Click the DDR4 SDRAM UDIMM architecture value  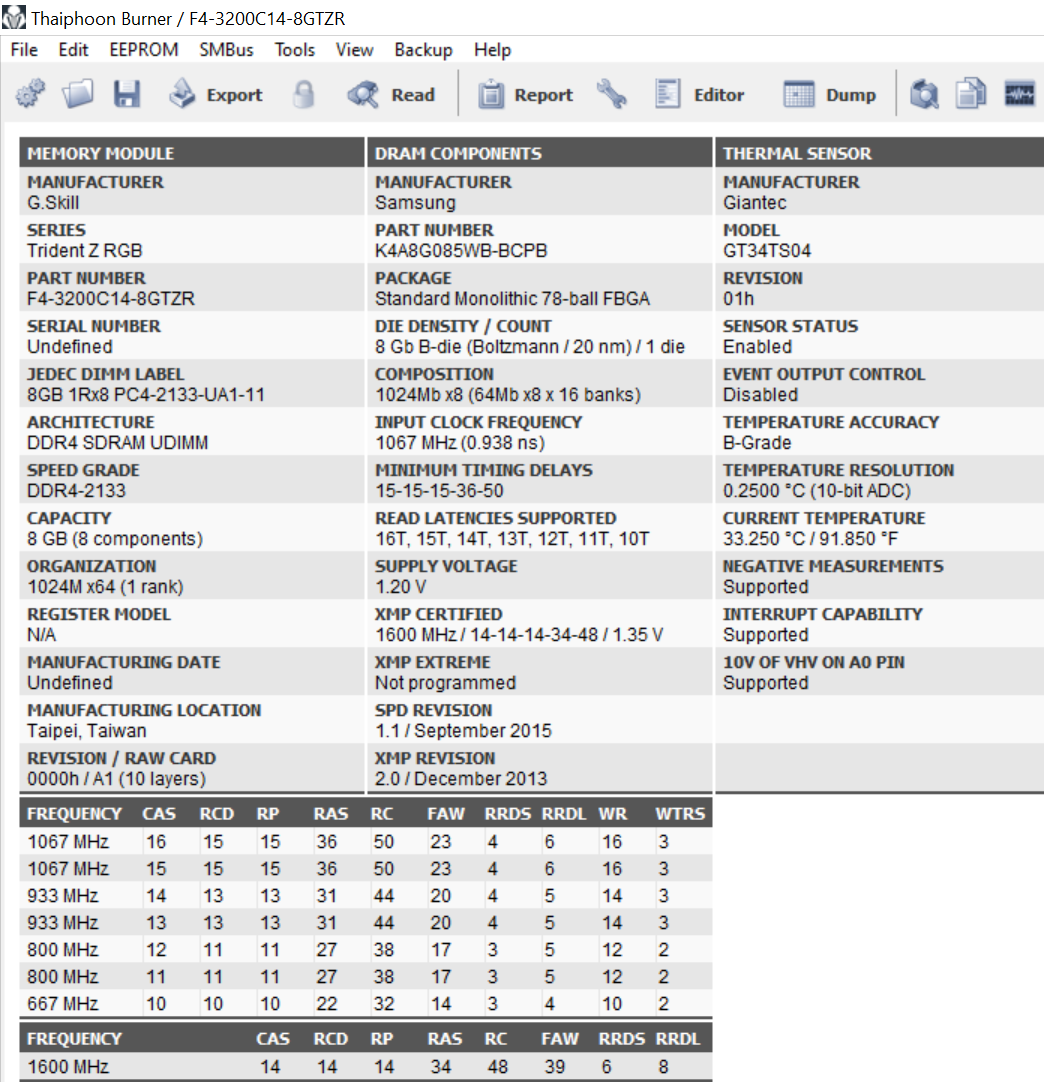pyautogui.click(x=117, y=443)
